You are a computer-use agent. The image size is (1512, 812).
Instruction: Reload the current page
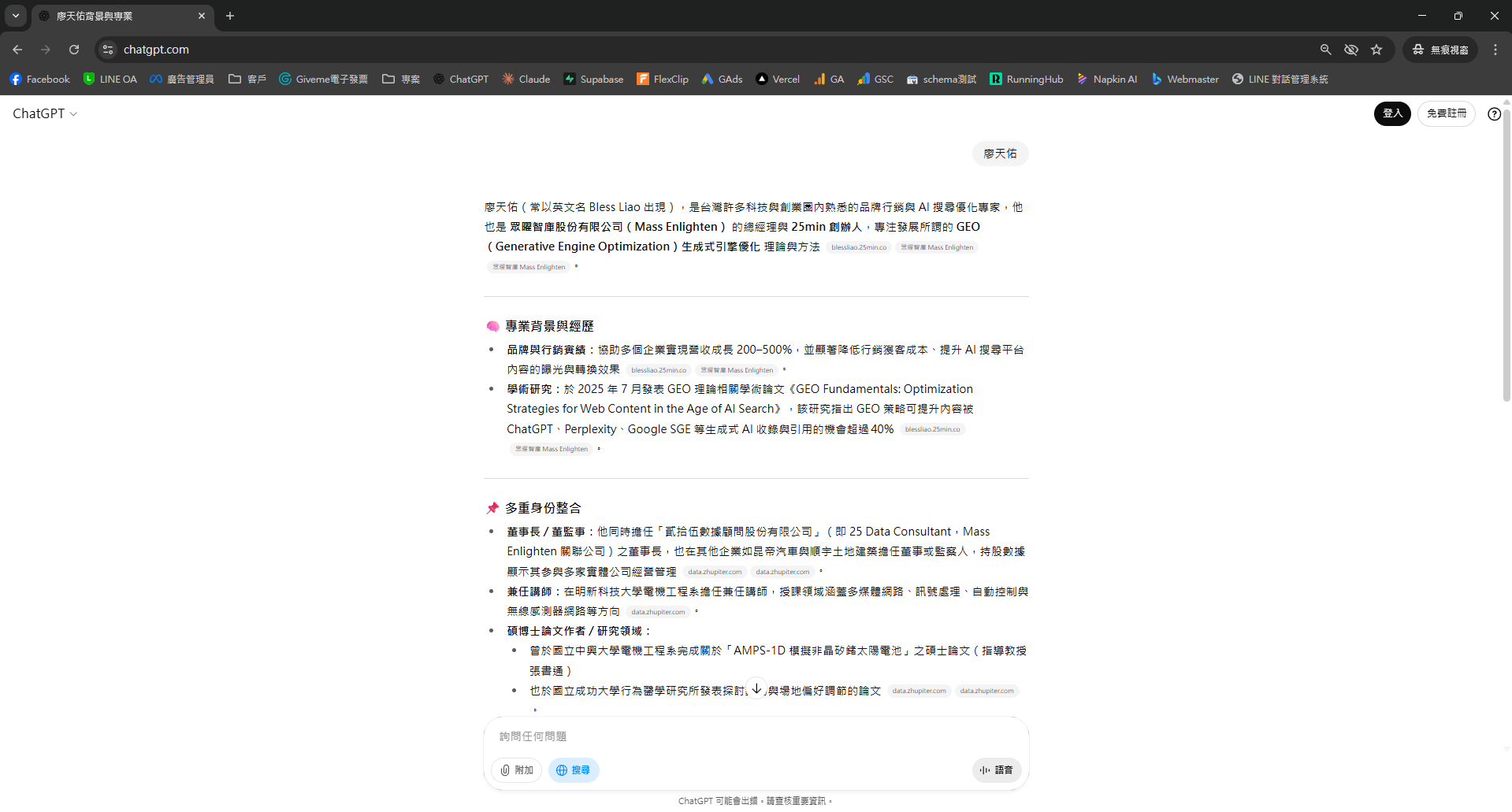click(74, 50)
